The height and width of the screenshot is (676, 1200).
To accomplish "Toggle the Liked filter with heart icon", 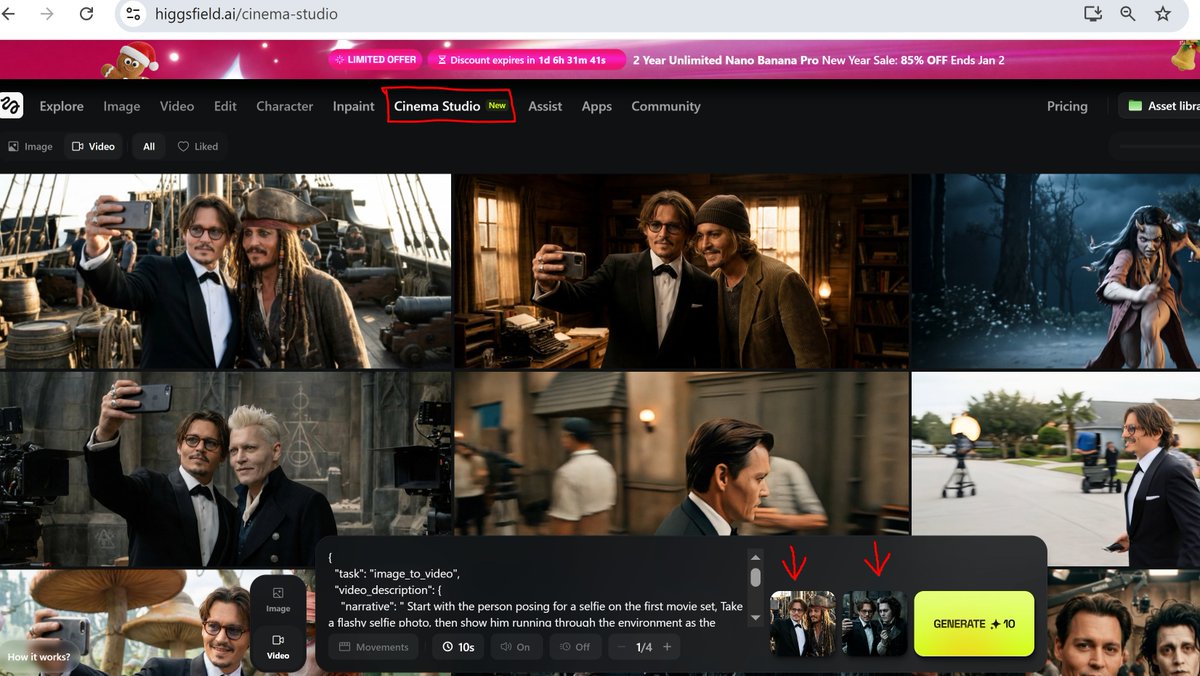I will coord(198,146).
